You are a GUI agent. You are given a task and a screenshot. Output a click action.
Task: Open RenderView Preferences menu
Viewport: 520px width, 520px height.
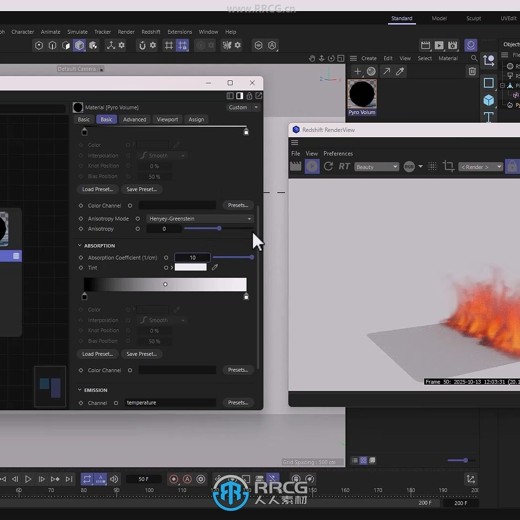(x=338, y=154)
